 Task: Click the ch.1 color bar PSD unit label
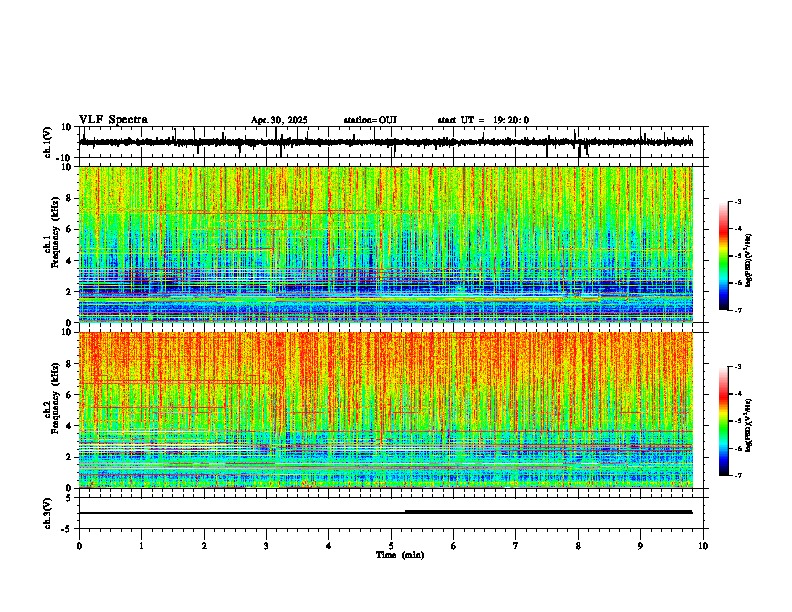point(749,261)
